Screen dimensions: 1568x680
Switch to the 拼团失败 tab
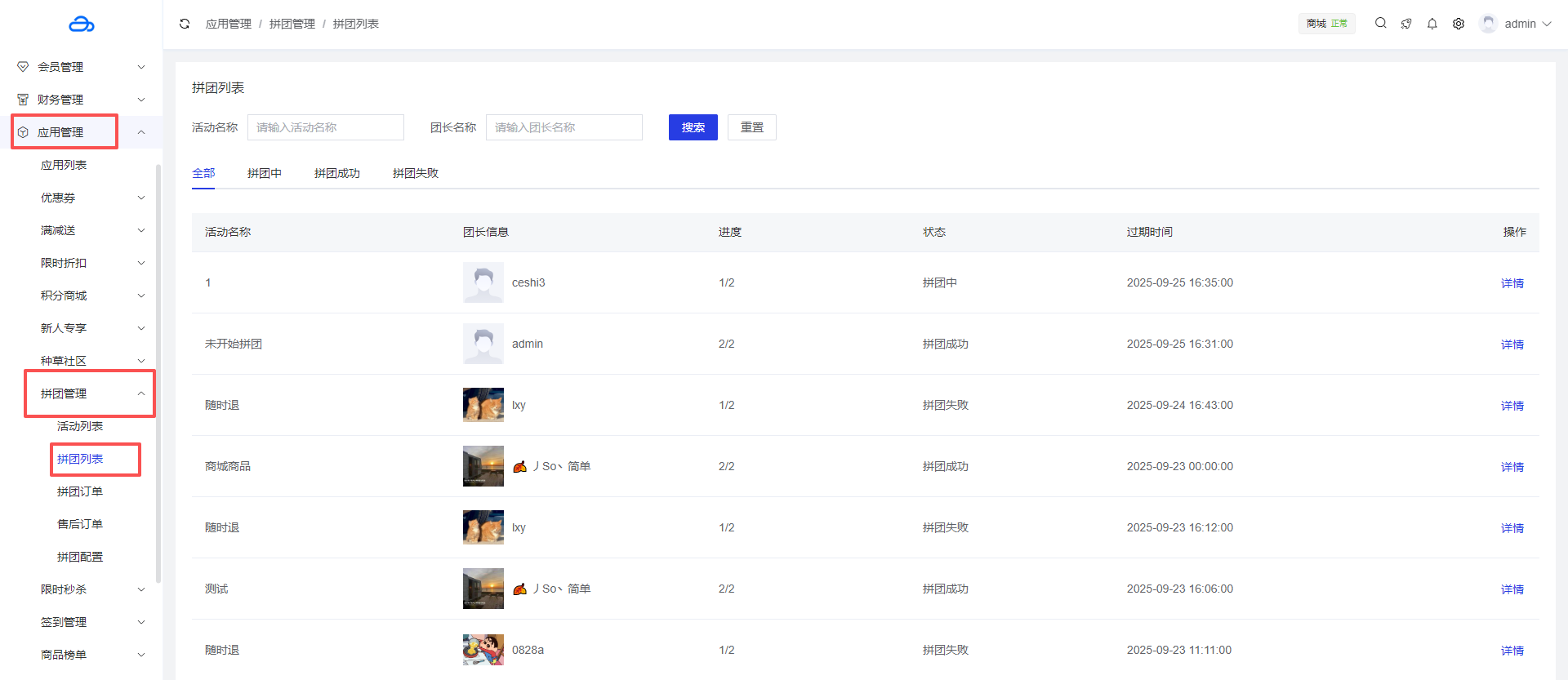(x=415, y=173)
